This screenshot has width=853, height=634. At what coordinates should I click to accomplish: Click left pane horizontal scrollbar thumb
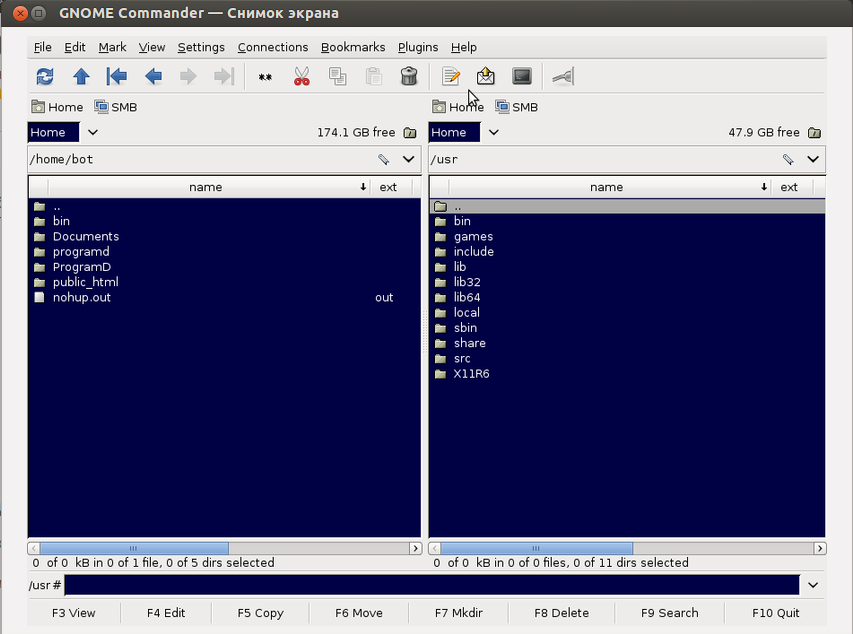tap(134, 548)
